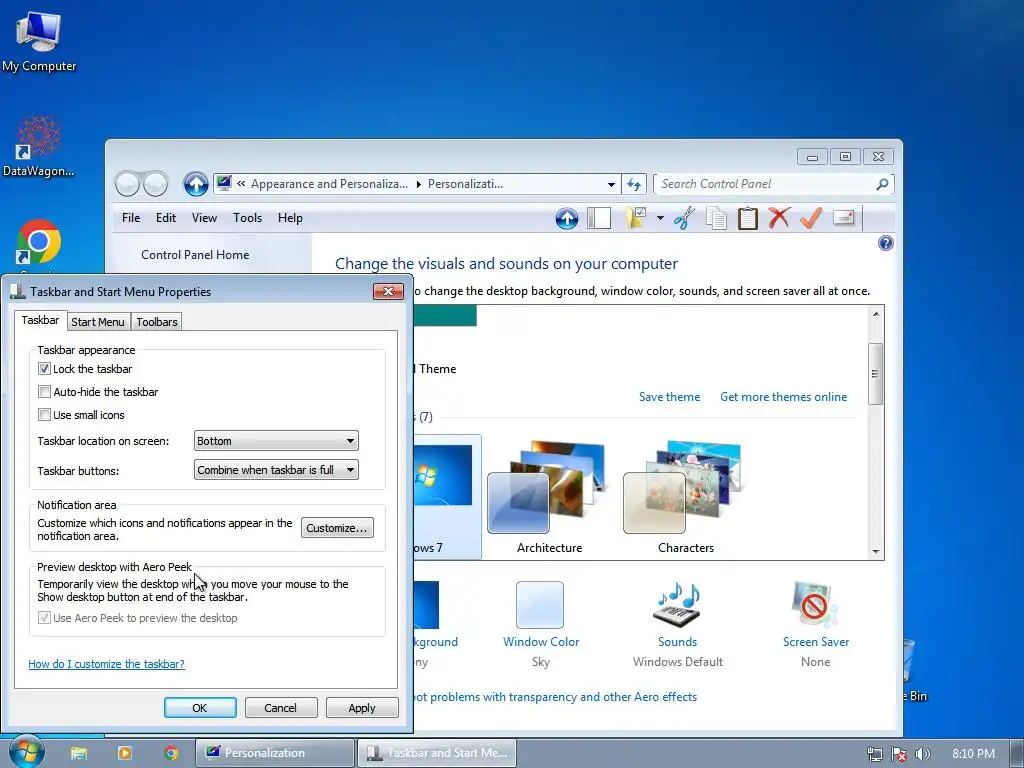
Task: Click Cancel in Taskbar properties dialog
Action: coord(280,708)
